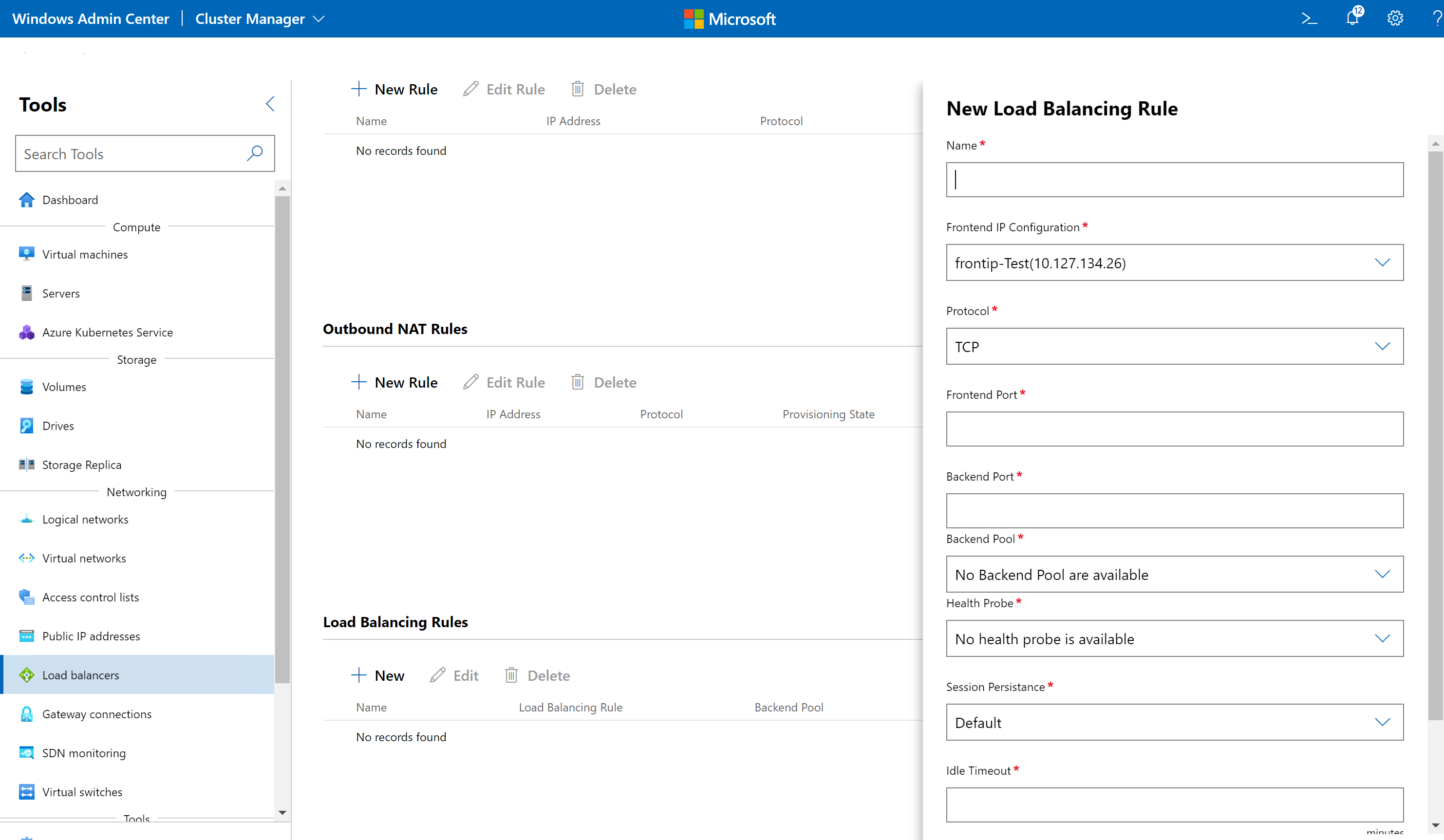Click the search magnifier in Search Tools
The height and width of the screenshot is (840, 1444).
click(255, 153)
